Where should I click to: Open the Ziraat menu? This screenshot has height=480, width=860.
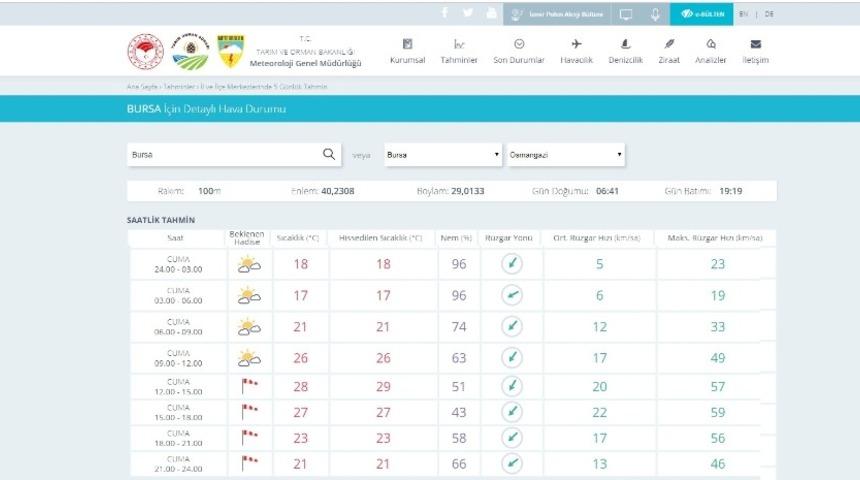point(669,52)
